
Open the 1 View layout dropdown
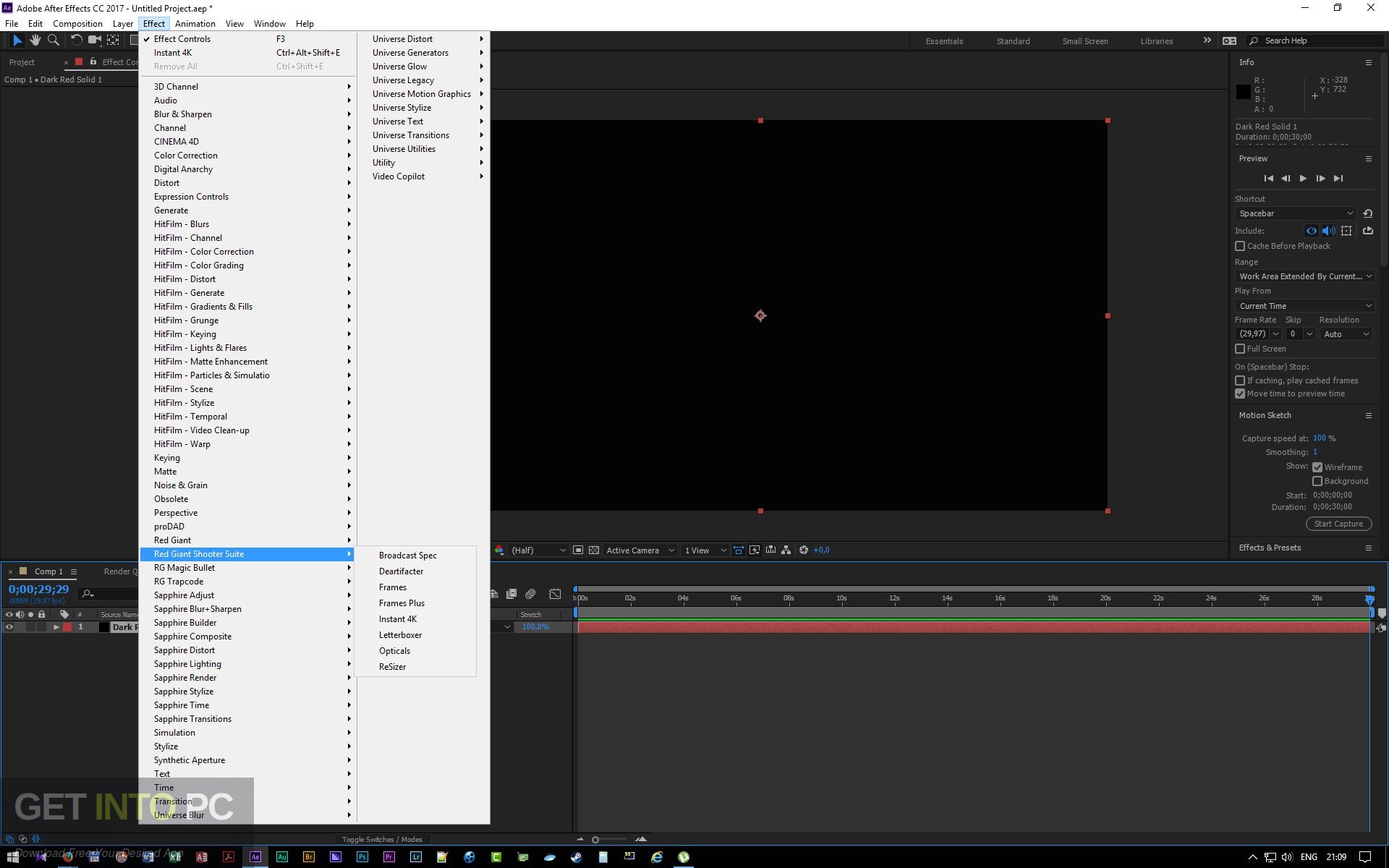pos(705,550)
